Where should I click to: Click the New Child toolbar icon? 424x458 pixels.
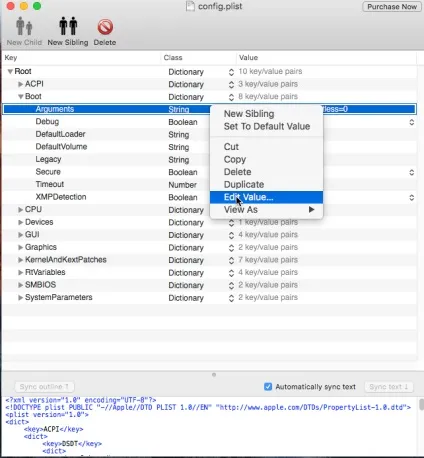24,26
